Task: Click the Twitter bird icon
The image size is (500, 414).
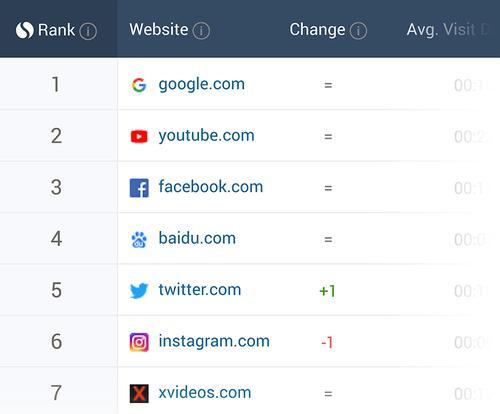Action: tap(139, 291)
